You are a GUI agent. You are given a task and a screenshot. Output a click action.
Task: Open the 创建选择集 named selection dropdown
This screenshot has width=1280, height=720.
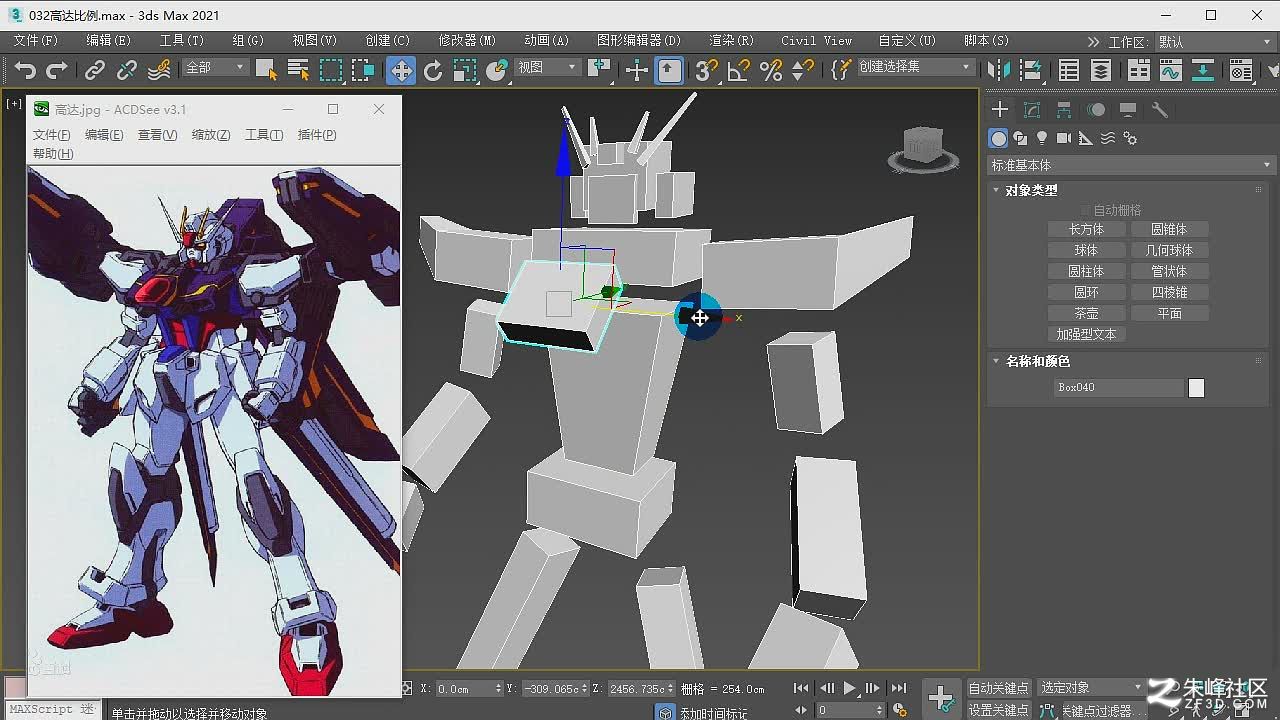[x=916, y=67]
